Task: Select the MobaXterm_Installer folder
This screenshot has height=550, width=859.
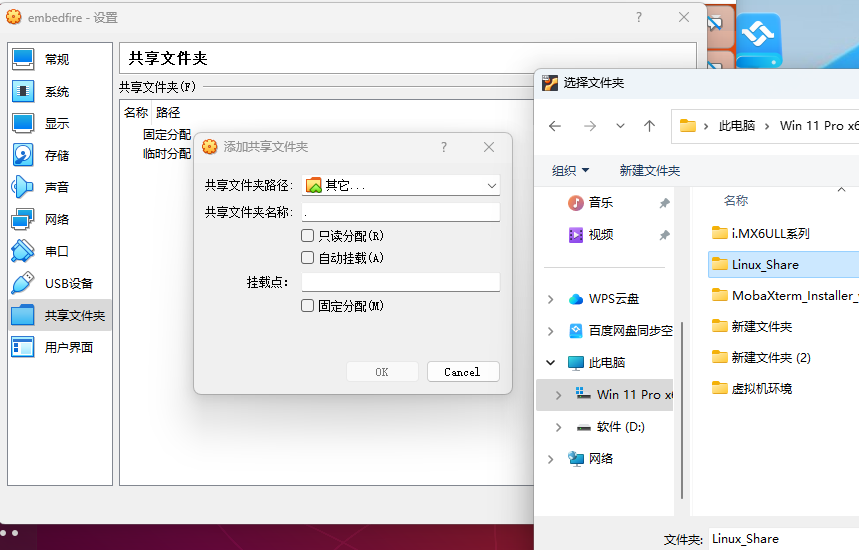Action: [x=784, y=296]
